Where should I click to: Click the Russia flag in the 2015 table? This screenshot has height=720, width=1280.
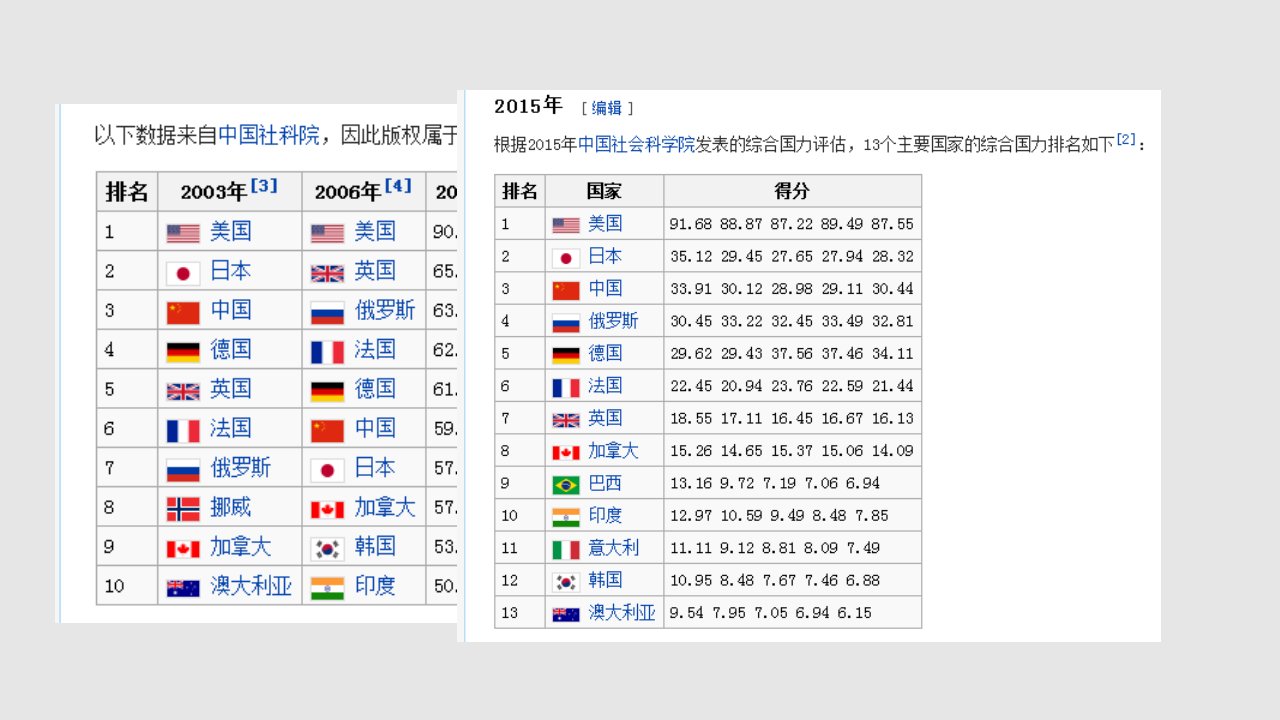tap(565, 323)
